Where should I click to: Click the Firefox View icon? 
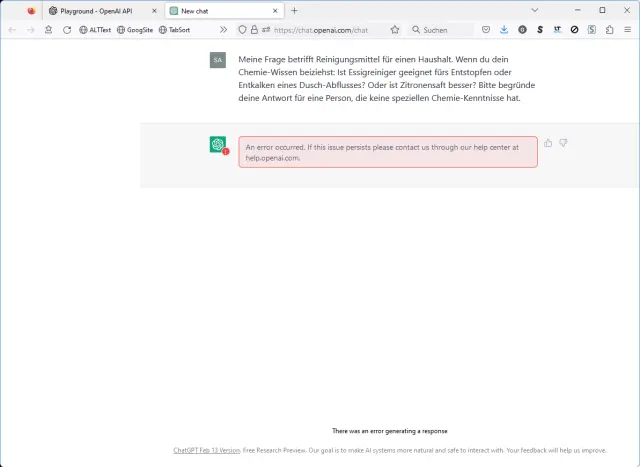click(31, 11)
